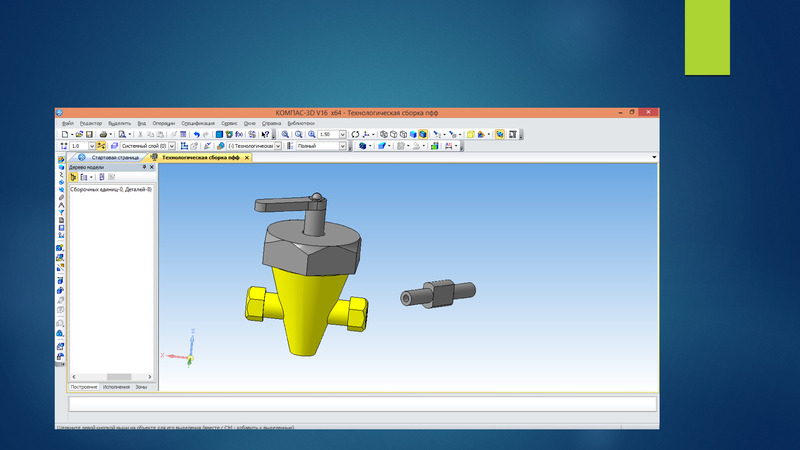This screenshot has height=450, width=800.
Task: Click the highlighted section view icon
Action: point(499,134)
